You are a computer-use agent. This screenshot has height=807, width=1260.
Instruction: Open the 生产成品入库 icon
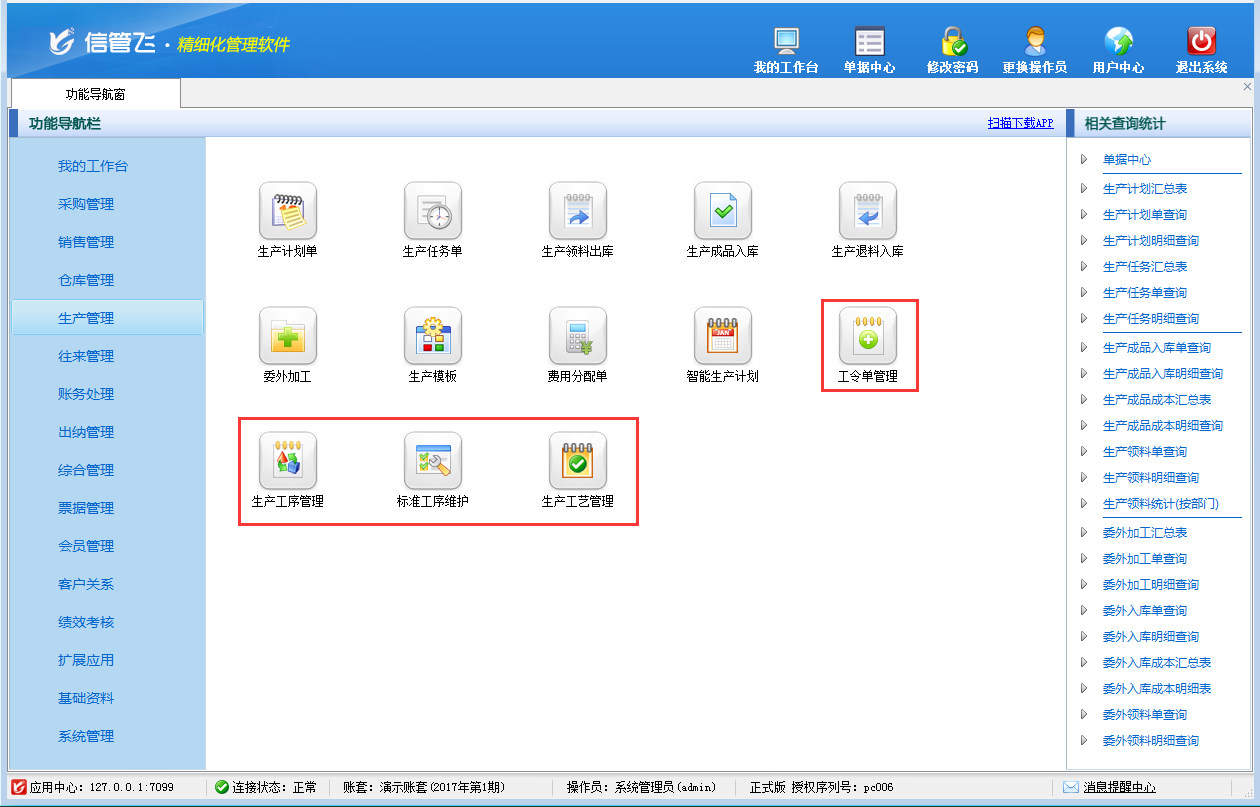(x=722, y=211)
